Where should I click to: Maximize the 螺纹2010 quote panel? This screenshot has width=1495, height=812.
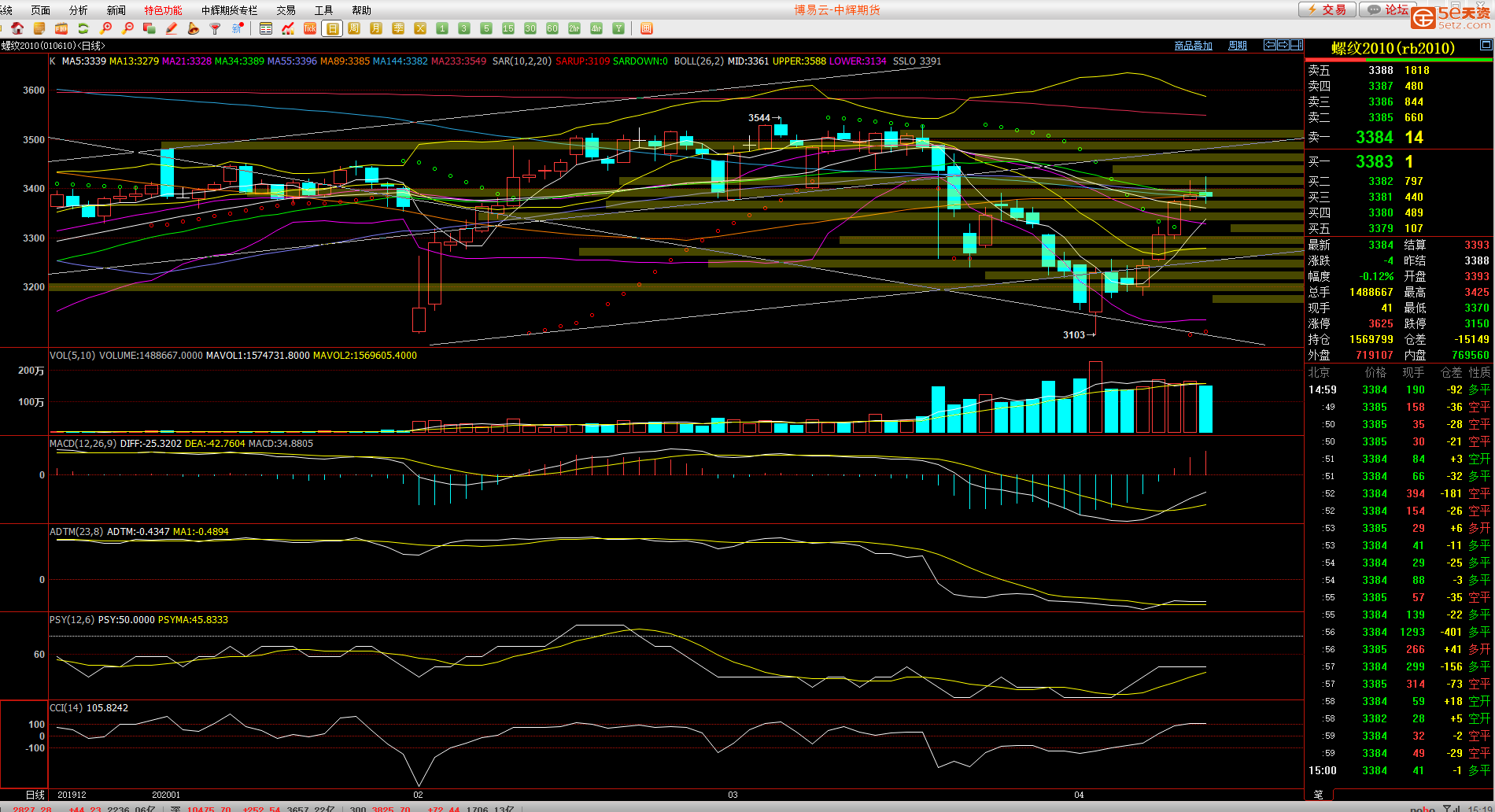point(1486,45)
